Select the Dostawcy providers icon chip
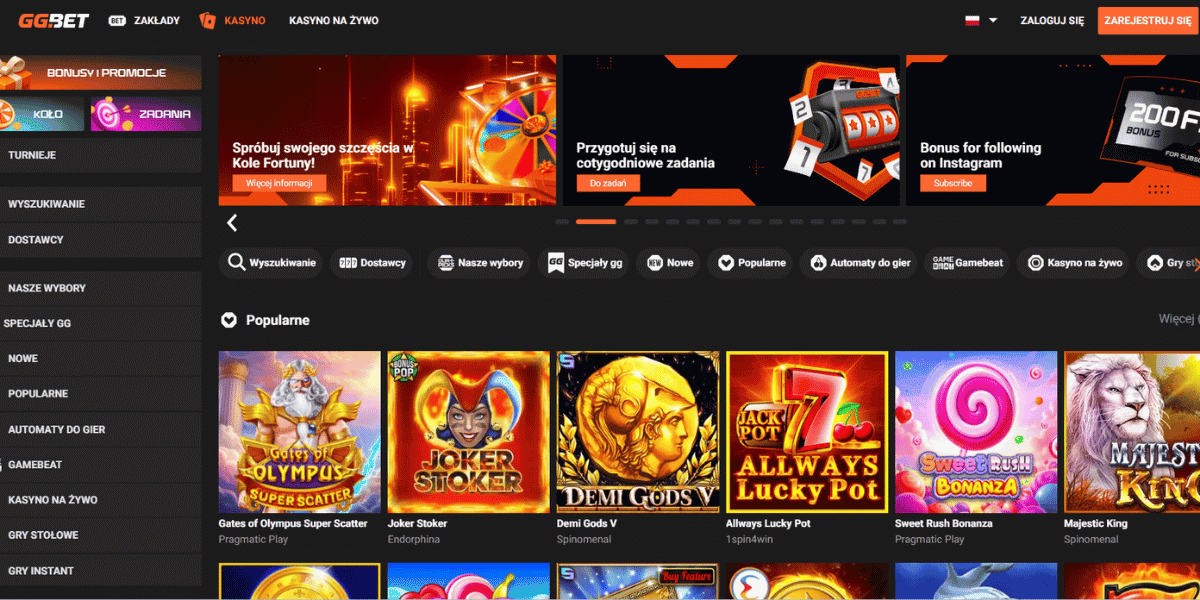The width and height of the screenshot is (1200, 600). point(373,263)
